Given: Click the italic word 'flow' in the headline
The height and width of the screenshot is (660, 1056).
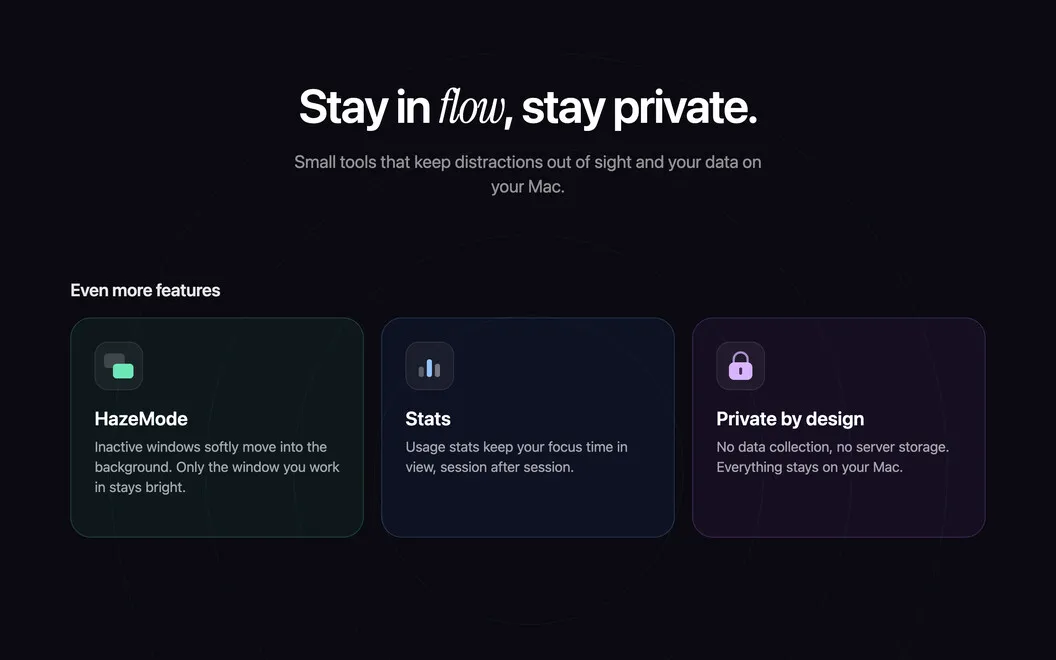Looking at the screenshot, I should click(x=471, y=107).
